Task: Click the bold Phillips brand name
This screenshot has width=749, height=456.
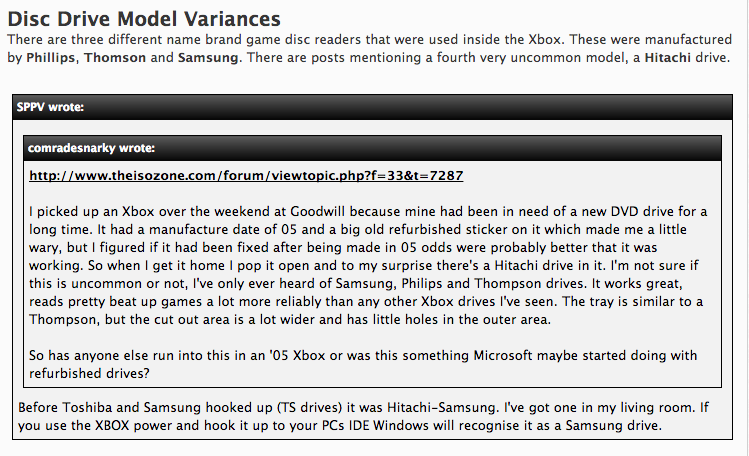Action: pos(51,58)
